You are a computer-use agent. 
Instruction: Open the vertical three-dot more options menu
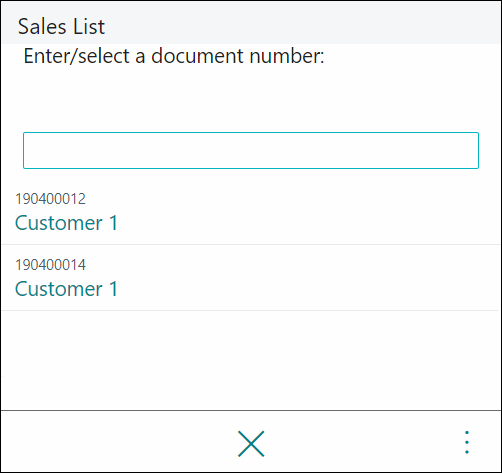click(x=467, y=442)
